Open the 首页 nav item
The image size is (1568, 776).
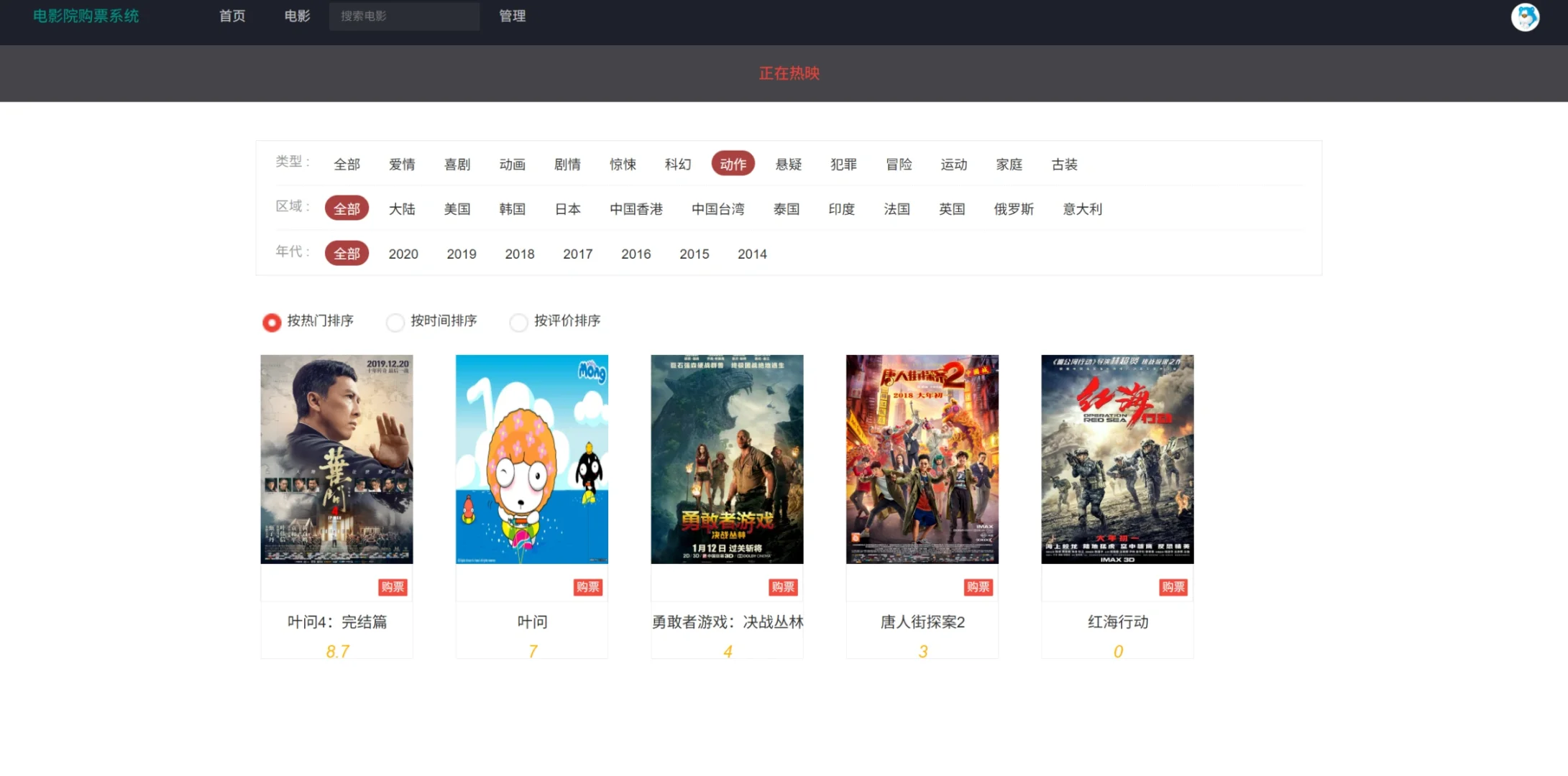click(x=232, y=16)
